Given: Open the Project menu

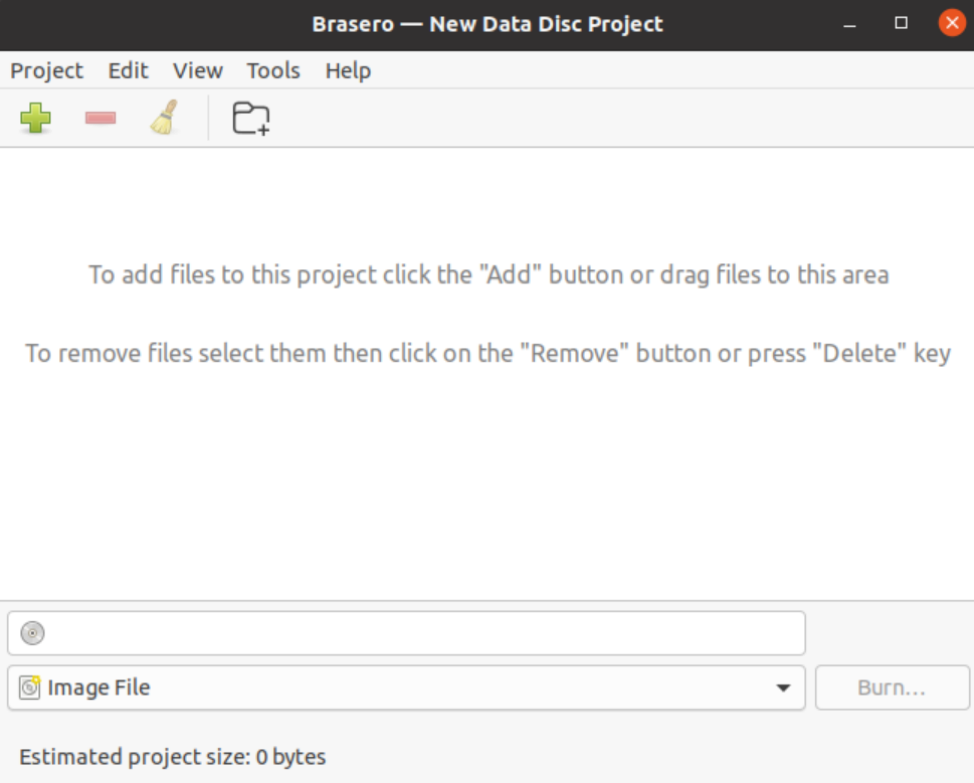Looking at the screenshot, I should coord(47,71).
